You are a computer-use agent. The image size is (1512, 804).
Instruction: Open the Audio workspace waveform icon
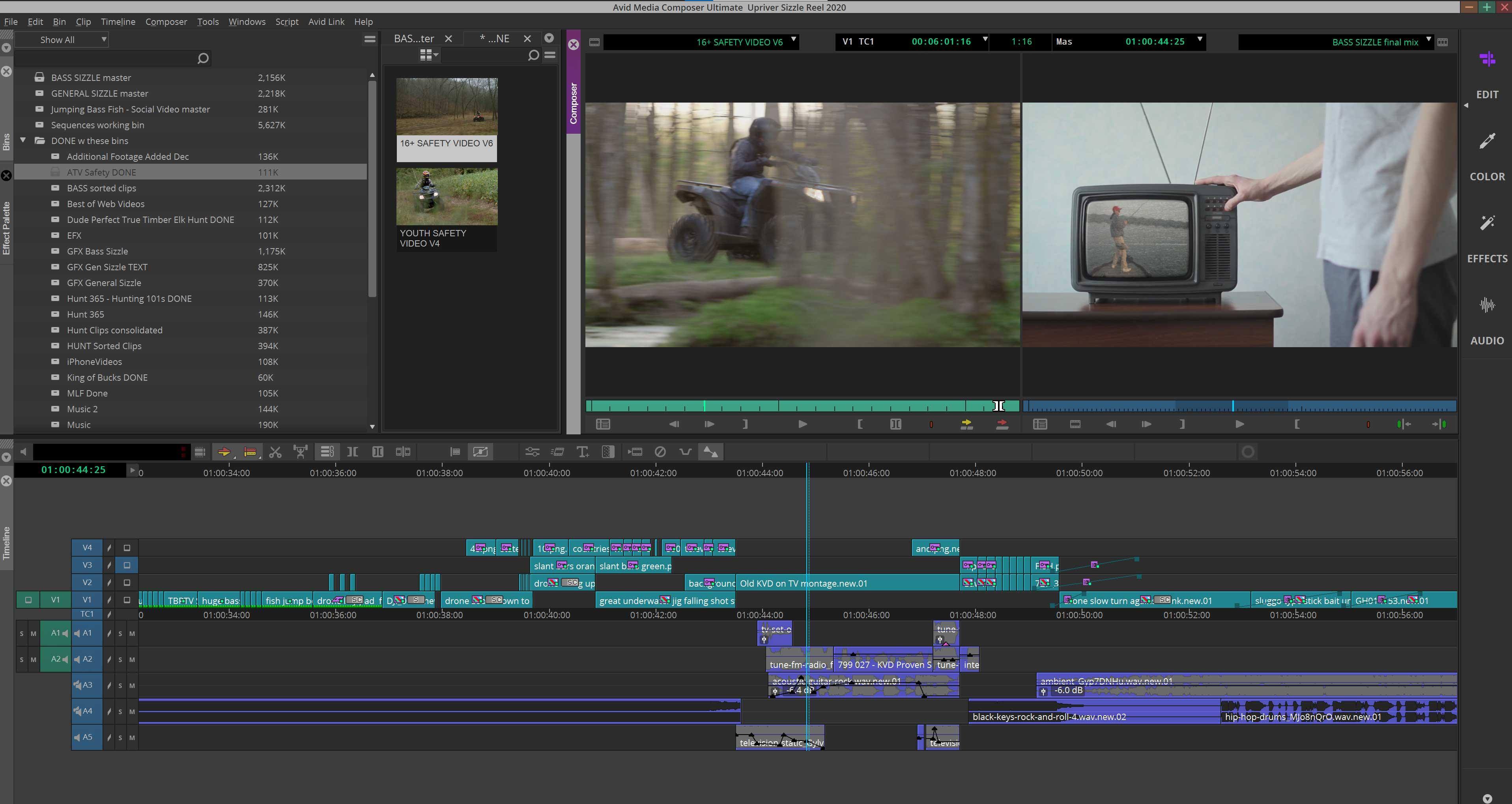1487,305
